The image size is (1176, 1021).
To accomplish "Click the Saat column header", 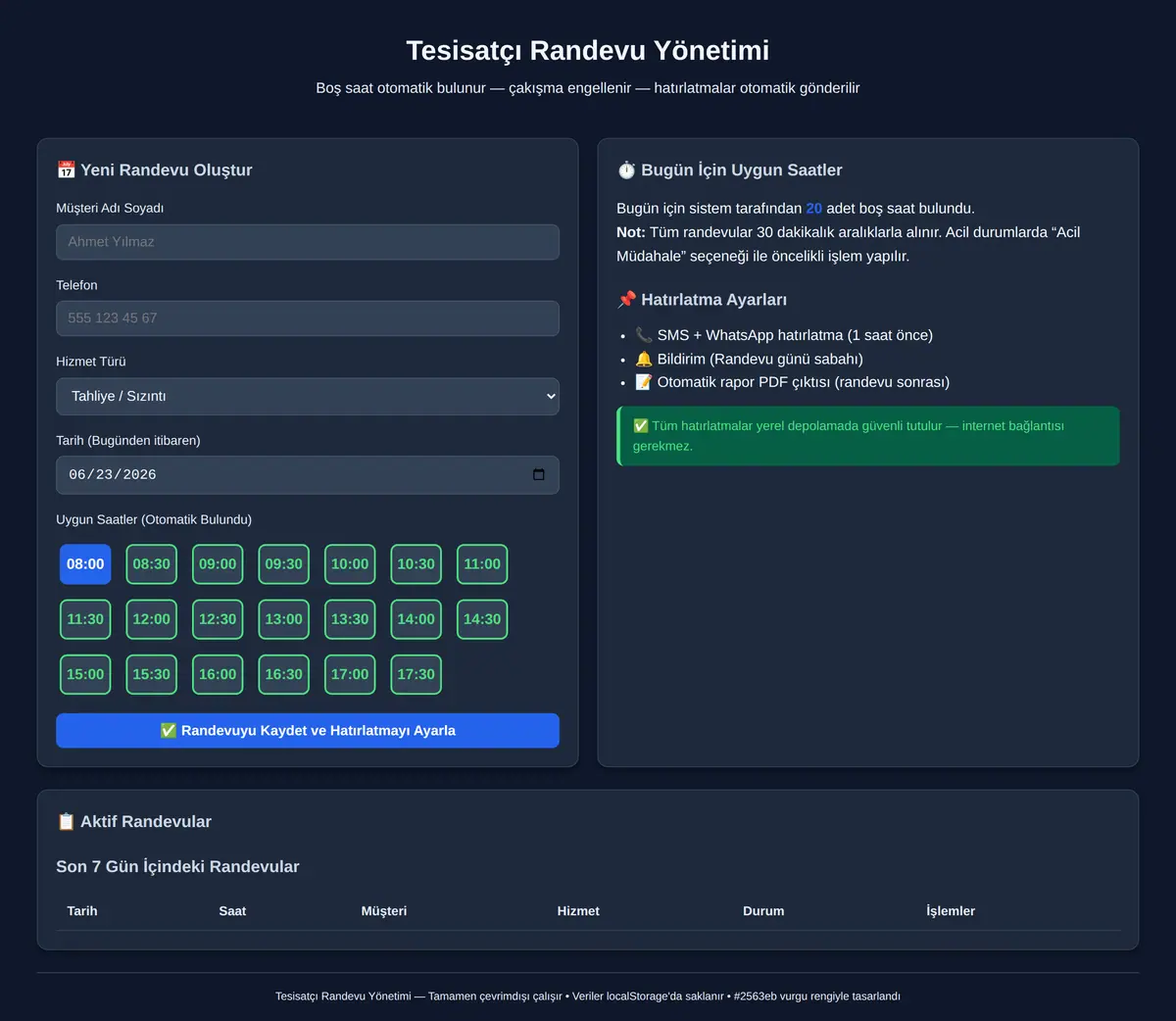I will pyautogui.click(x=232, y=911).
